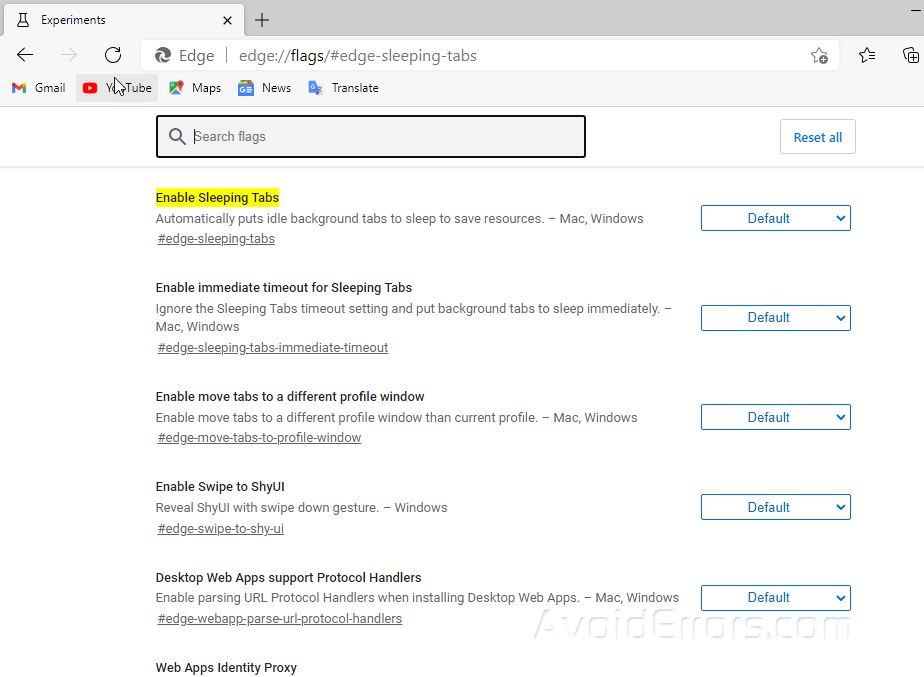
Task: Change the Enable Sleeping Tabs setting
Action: (775, 217)
